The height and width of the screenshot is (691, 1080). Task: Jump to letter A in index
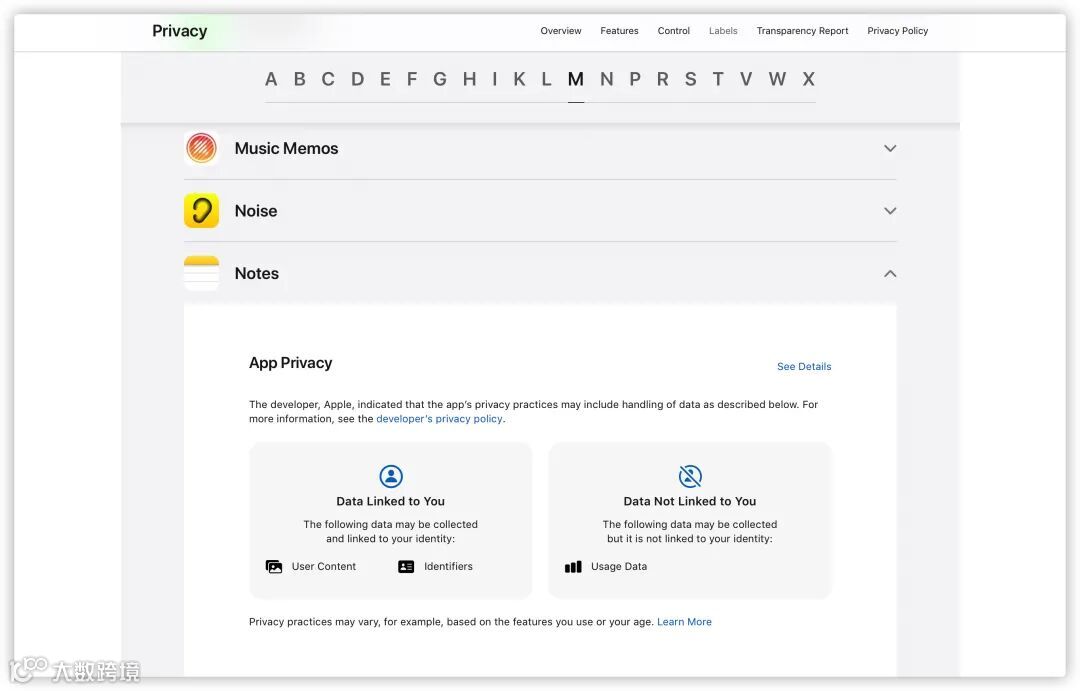point(271,79)
